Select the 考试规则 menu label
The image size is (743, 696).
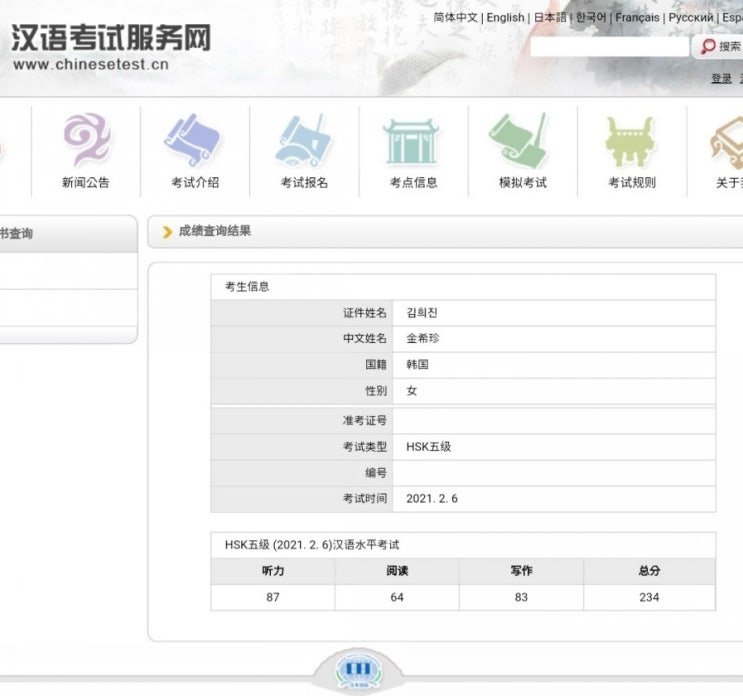tap(632, 182)
